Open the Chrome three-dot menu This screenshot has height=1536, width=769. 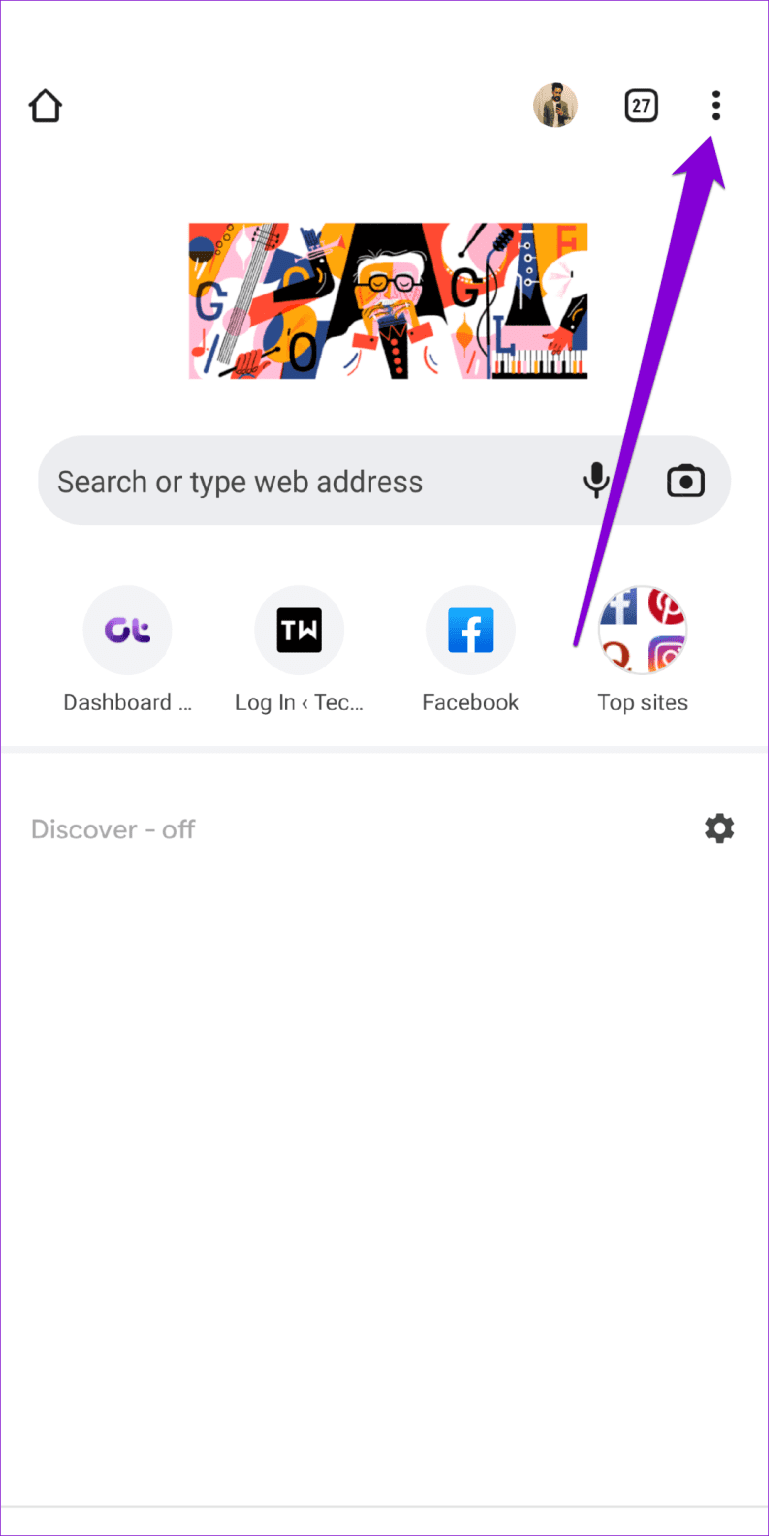[716, 105]
